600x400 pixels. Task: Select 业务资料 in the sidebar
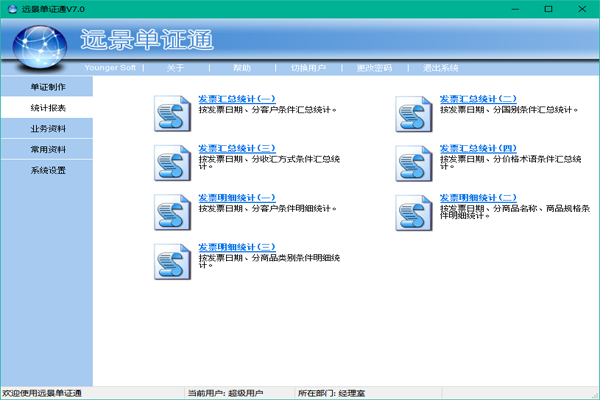tap(47, 129)
